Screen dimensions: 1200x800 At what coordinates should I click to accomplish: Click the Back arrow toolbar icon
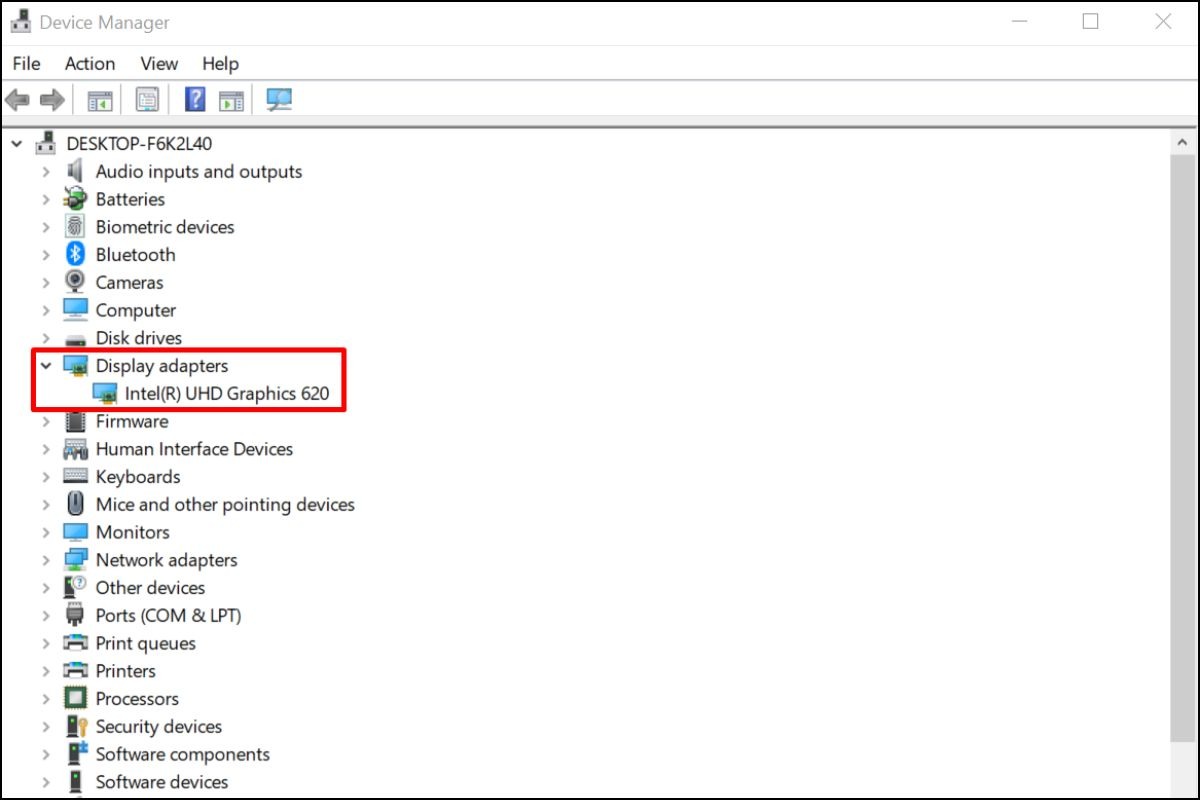point(17,100)
